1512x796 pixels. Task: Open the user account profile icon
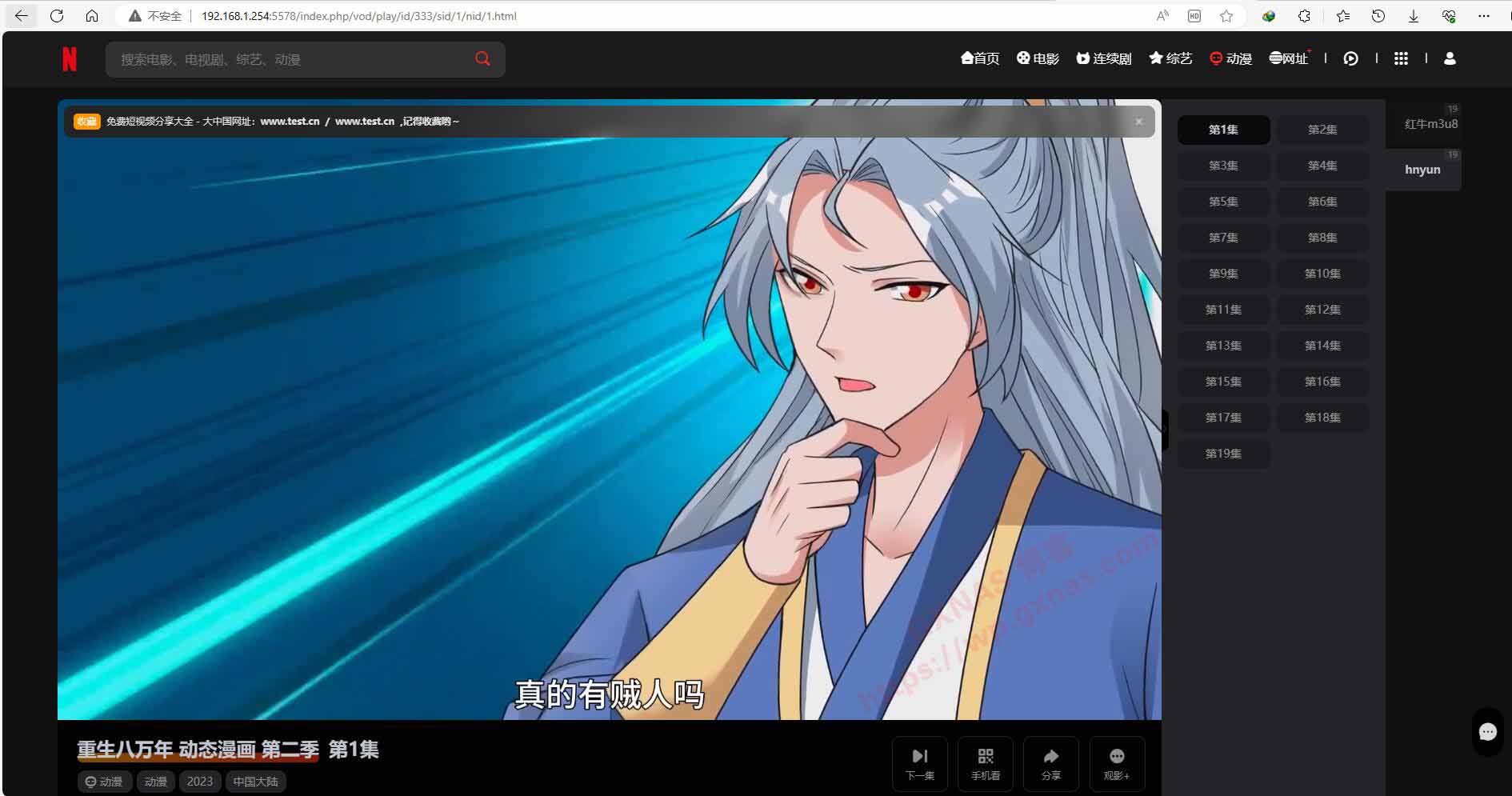tap(1450, 58)
